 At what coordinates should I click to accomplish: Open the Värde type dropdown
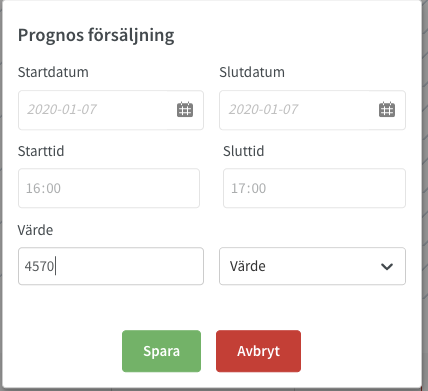point(312,266)
